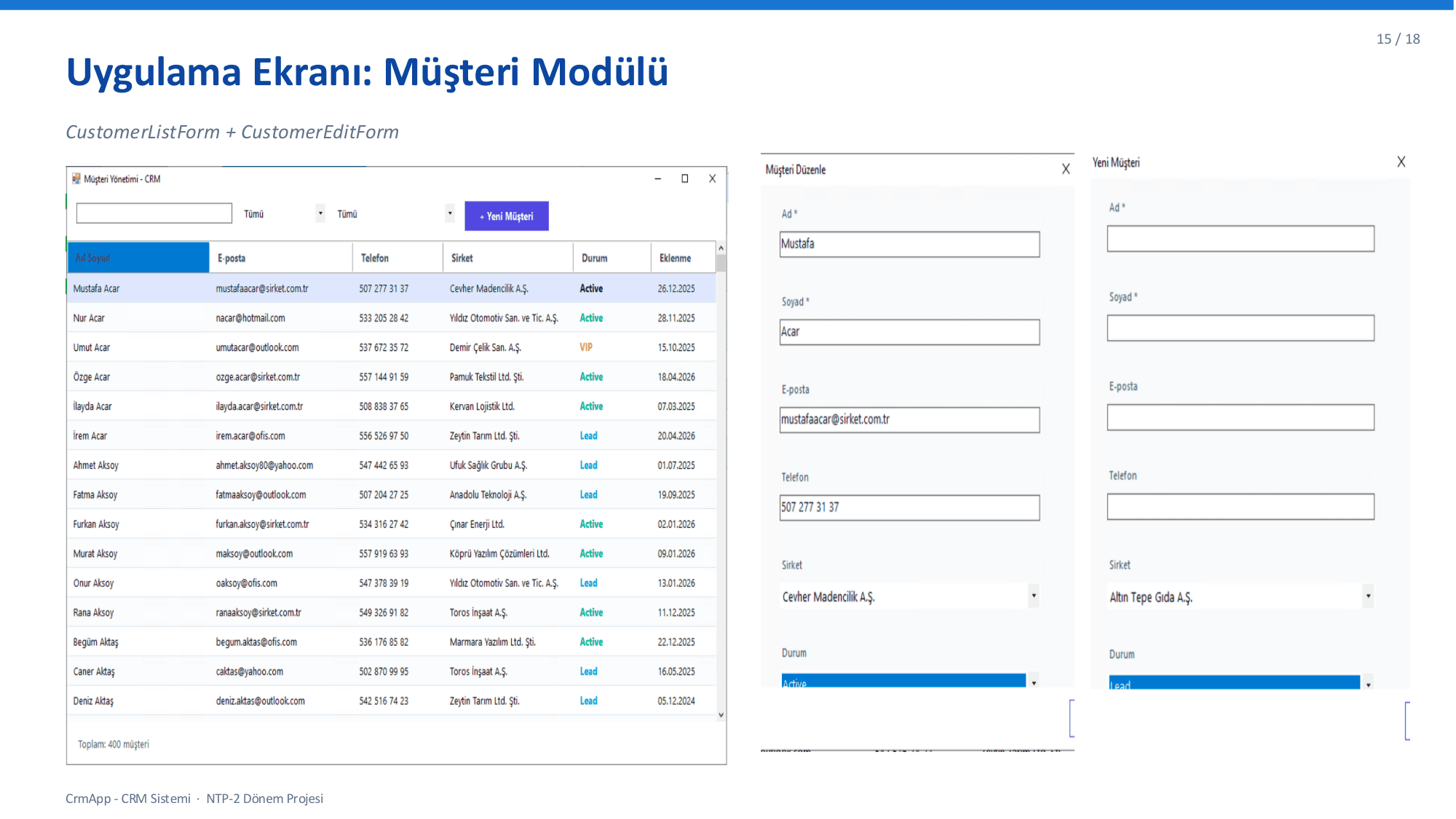The width and height of the screenshot is (1456, 819).
Task: Maximize the Müşteri Yönetimi window
Action: (x=685, y=178)
